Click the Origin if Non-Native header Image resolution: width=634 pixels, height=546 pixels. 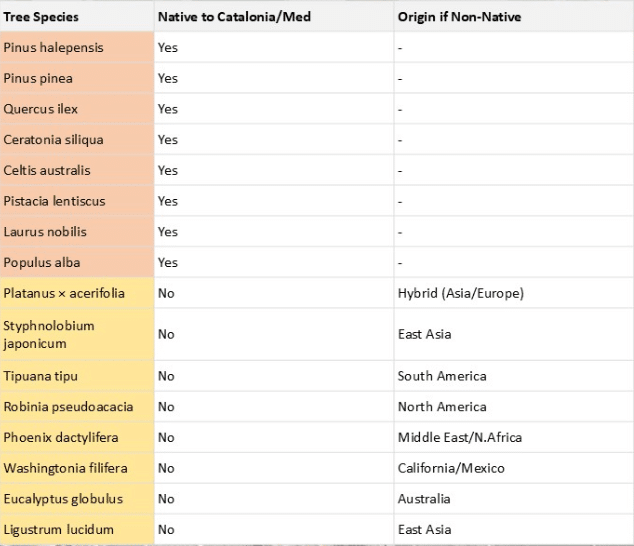tap(459, 17)
